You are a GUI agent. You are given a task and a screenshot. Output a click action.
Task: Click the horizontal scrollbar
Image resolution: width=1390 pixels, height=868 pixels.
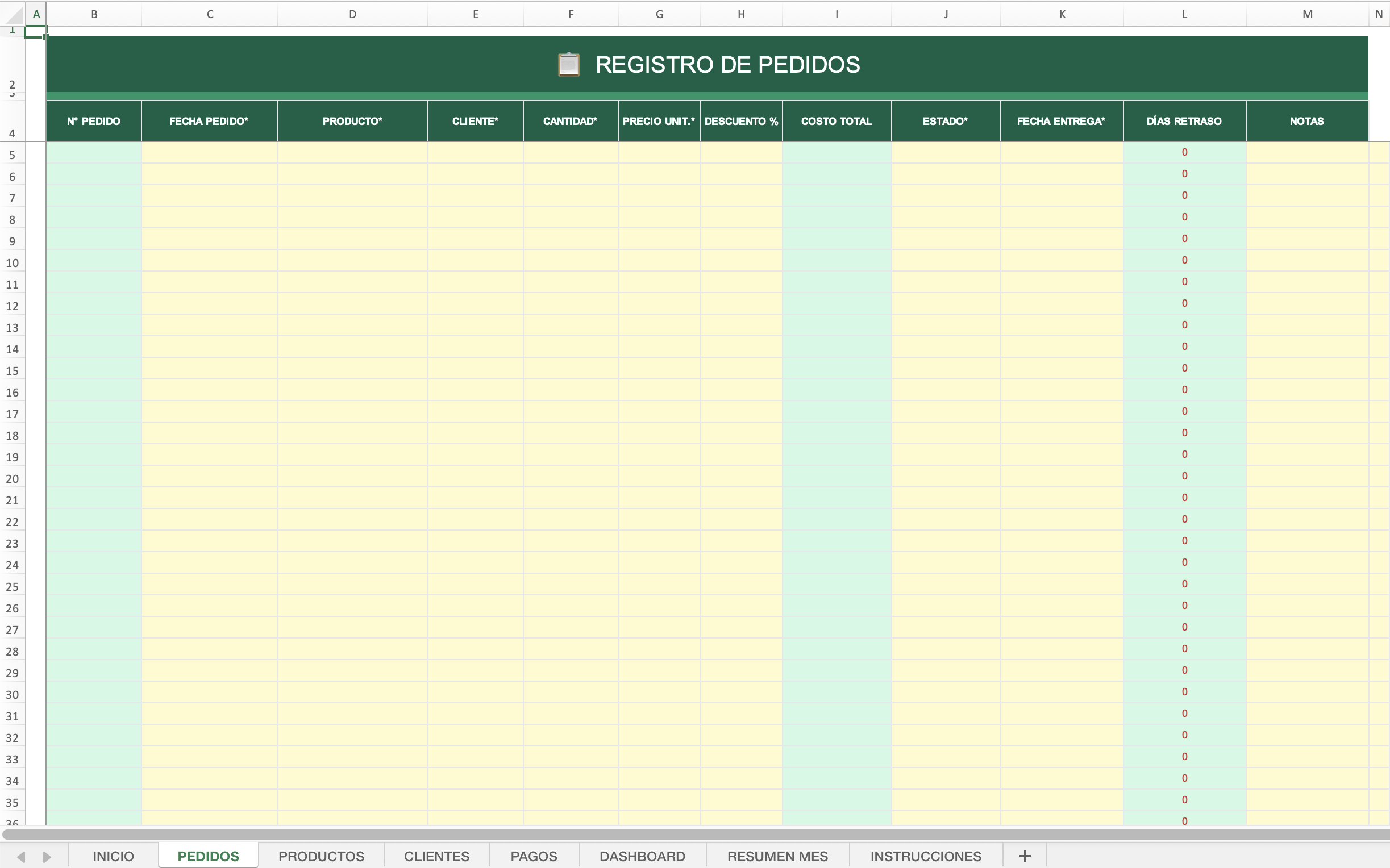click(696, 833)
